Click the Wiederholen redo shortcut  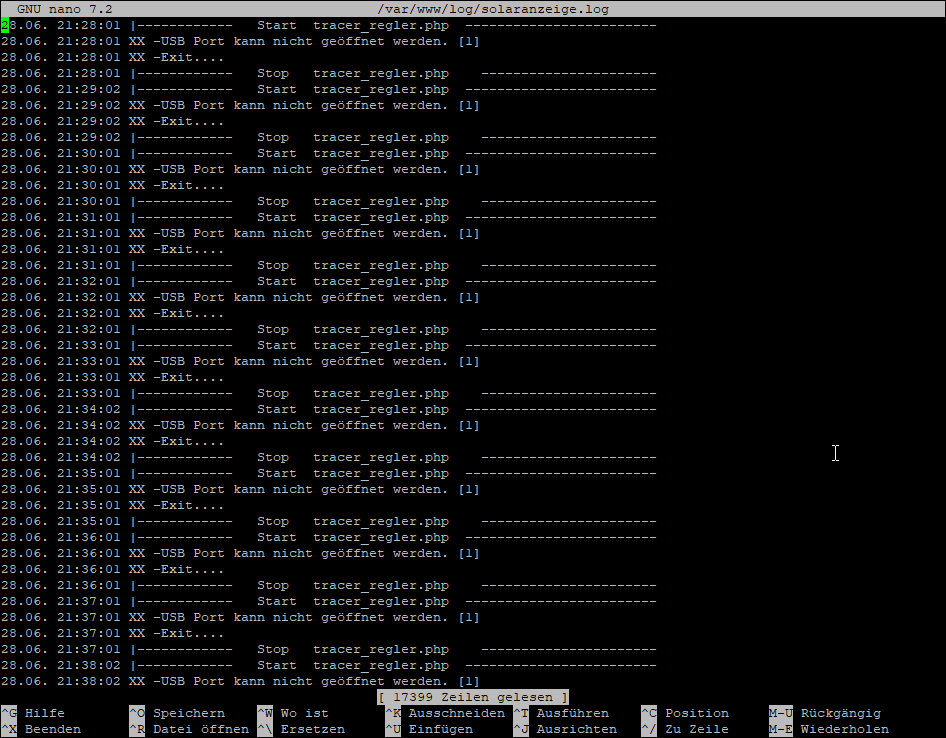click(844, 729)
